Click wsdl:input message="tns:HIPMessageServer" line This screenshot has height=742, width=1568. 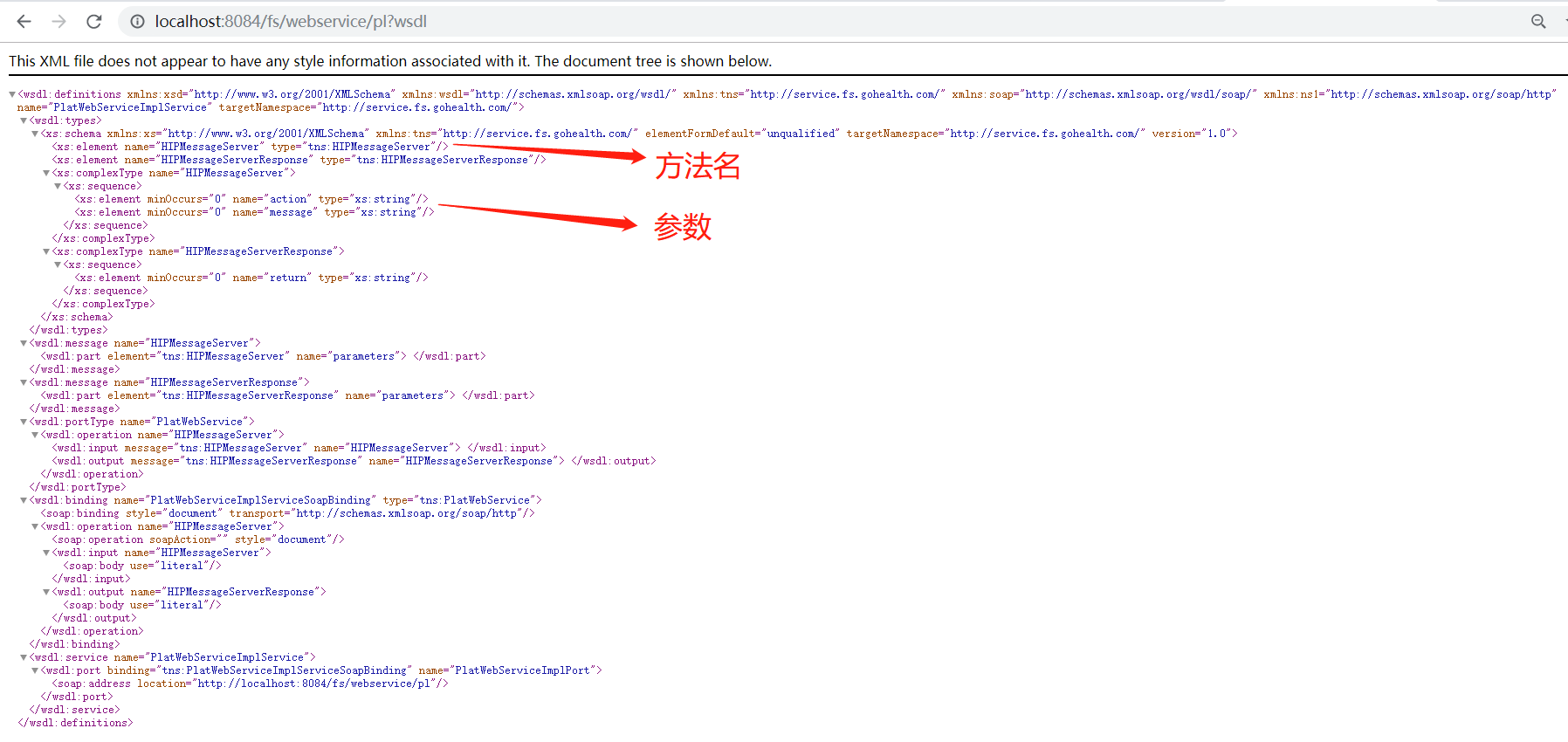(299, 448)
